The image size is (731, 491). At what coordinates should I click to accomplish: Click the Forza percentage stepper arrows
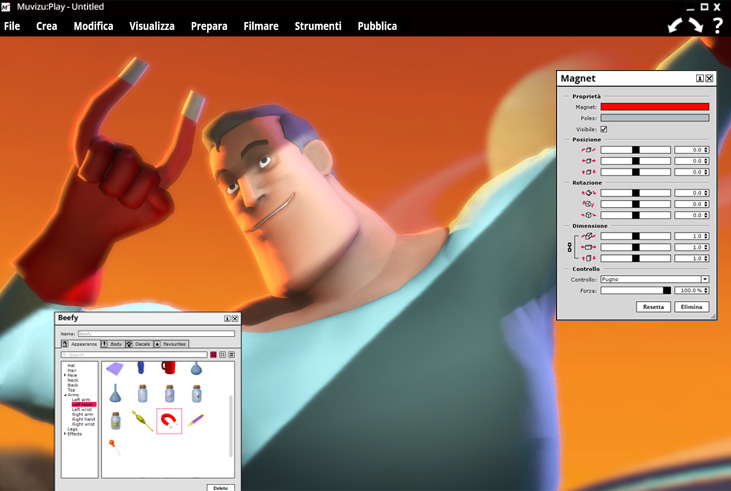pos(706,290)
